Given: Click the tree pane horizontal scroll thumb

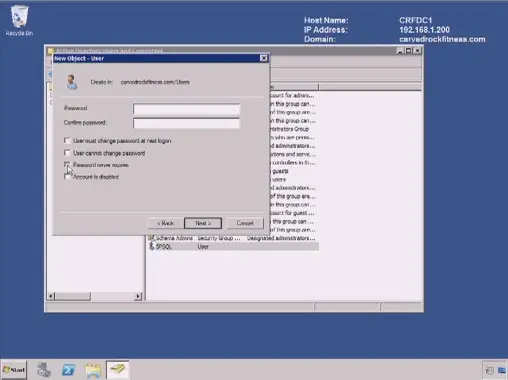Looking at the screenshot, I should point(73,296).
